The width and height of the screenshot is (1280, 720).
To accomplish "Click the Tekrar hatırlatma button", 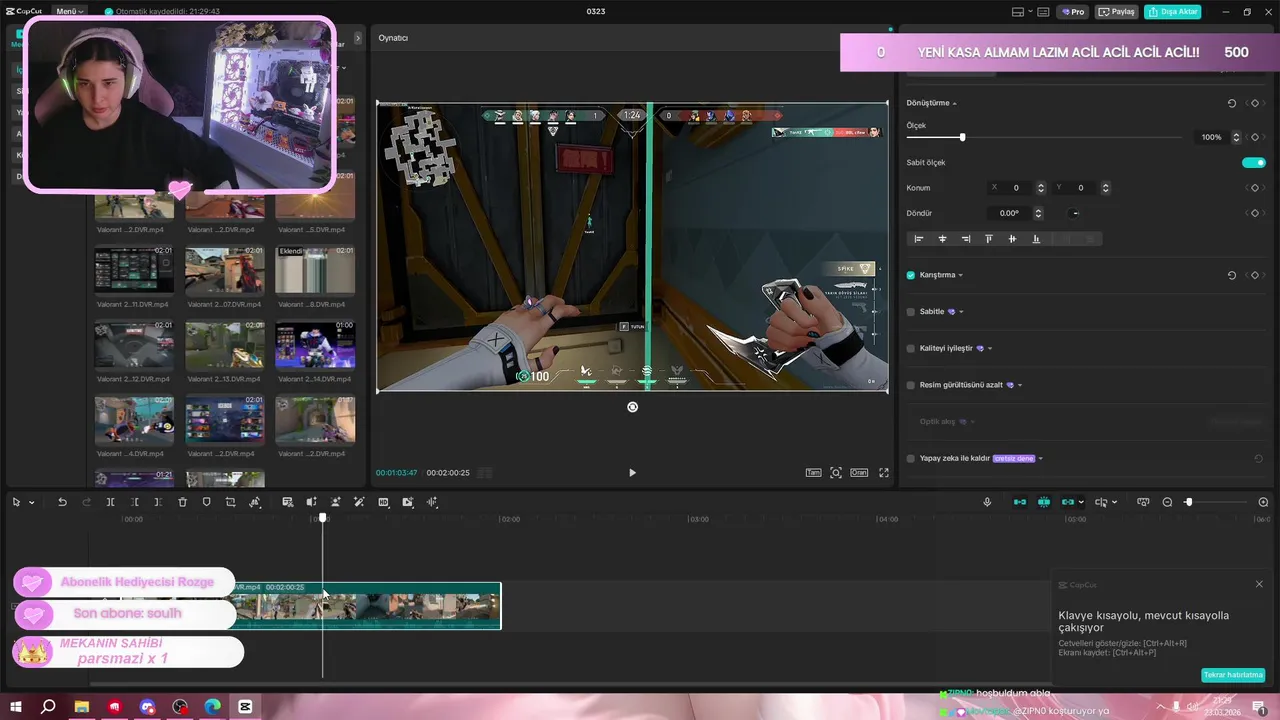I will (x=1233, y=675).
